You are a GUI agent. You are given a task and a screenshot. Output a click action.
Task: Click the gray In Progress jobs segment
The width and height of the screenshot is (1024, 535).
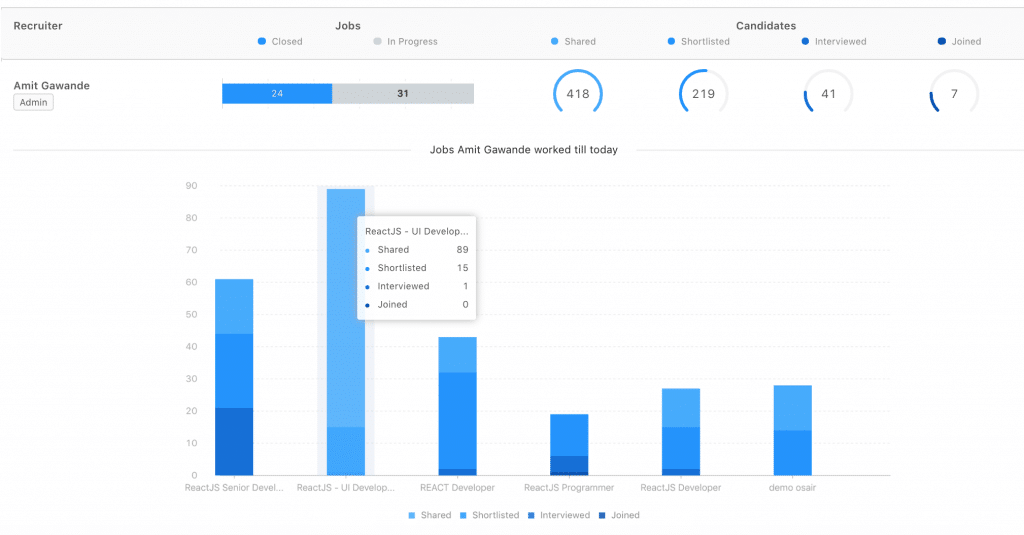pos(403,93)
